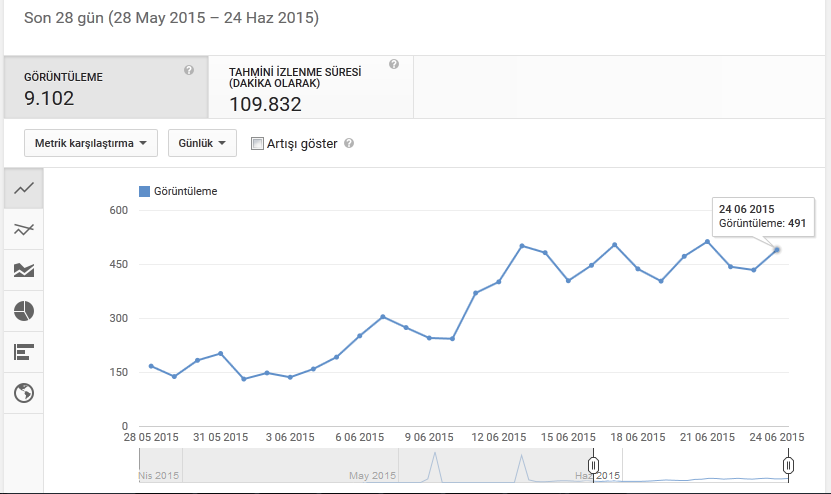Click help icon beside Tahmini İzlenme Süresi
Image resolution: width=831 pixels, height=494 pixels.
coord(394,64)
